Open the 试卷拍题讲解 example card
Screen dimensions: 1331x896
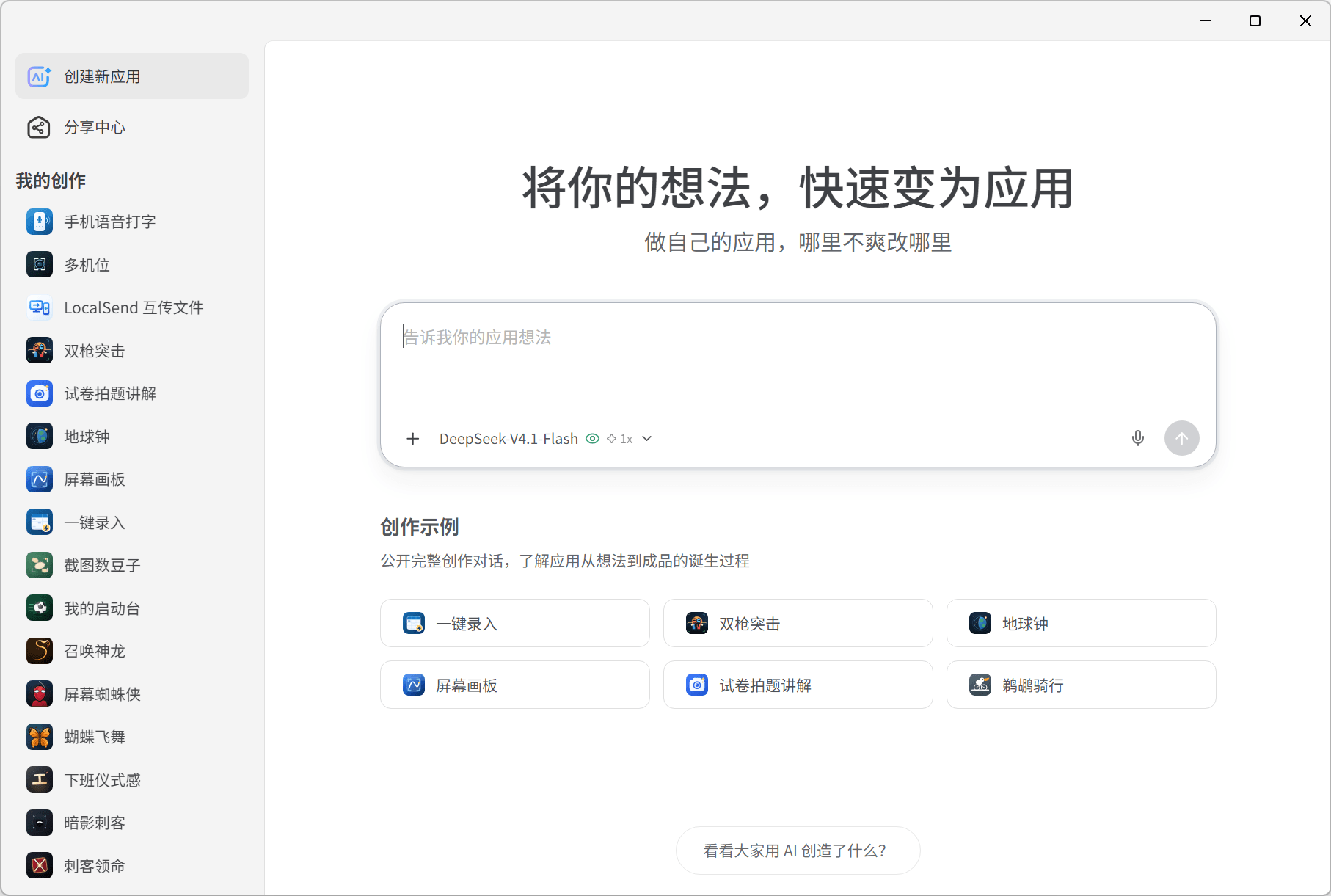point(798,685)
